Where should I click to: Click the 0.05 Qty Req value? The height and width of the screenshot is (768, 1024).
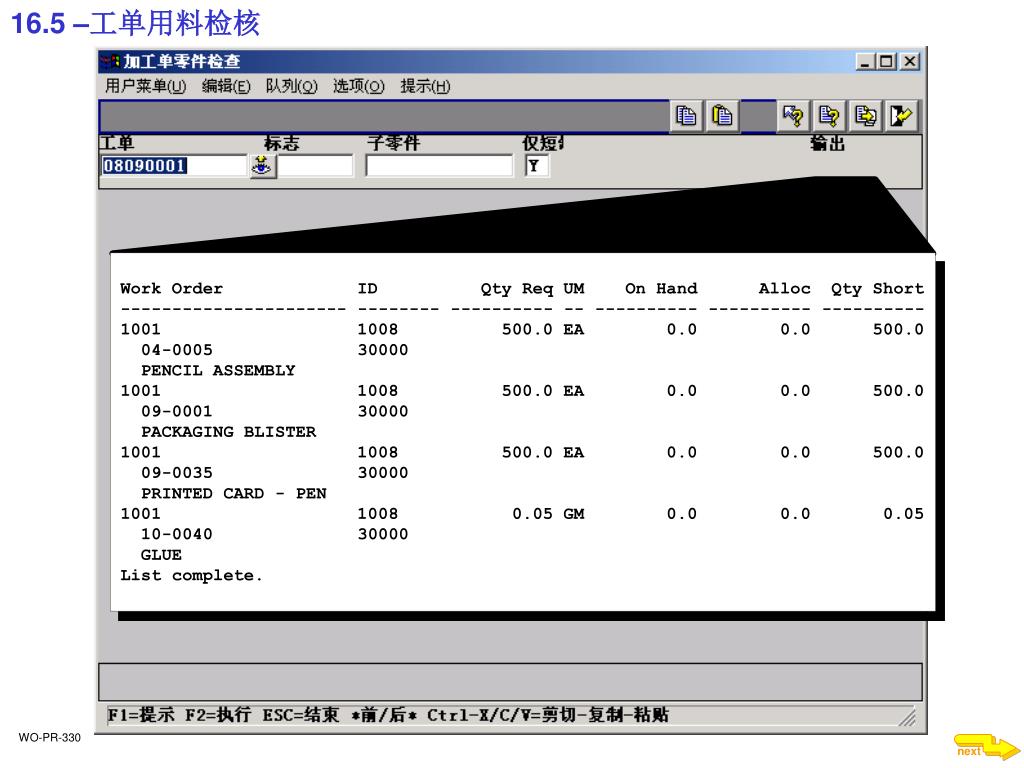[x=532, y=514]
